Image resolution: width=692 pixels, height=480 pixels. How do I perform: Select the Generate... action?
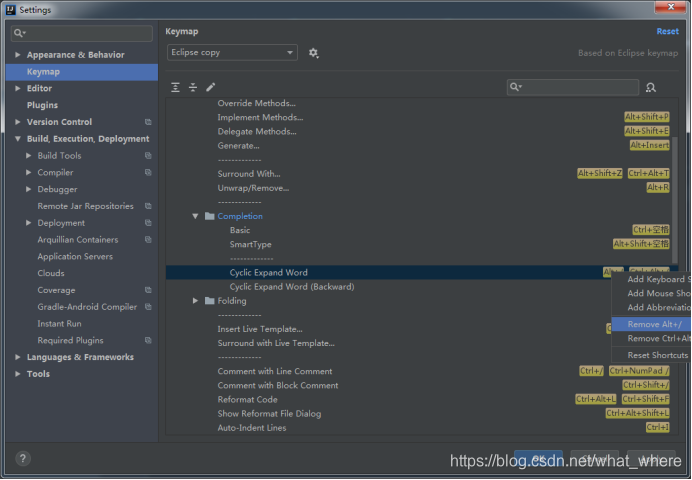(238, 146)
